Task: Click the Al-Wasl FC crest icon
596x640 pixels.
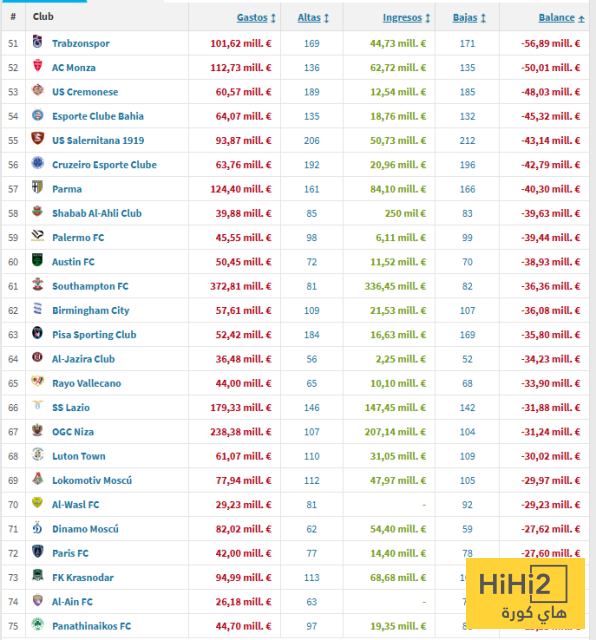Action: (x=38, y=502)
